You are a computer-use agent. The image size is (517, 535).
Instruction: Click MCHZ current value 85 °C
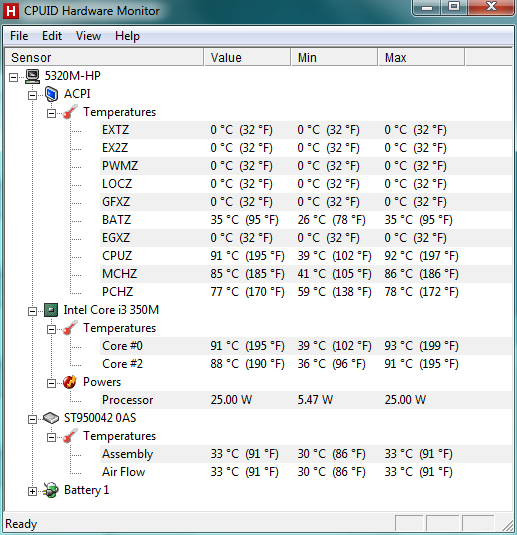[247, 274]
